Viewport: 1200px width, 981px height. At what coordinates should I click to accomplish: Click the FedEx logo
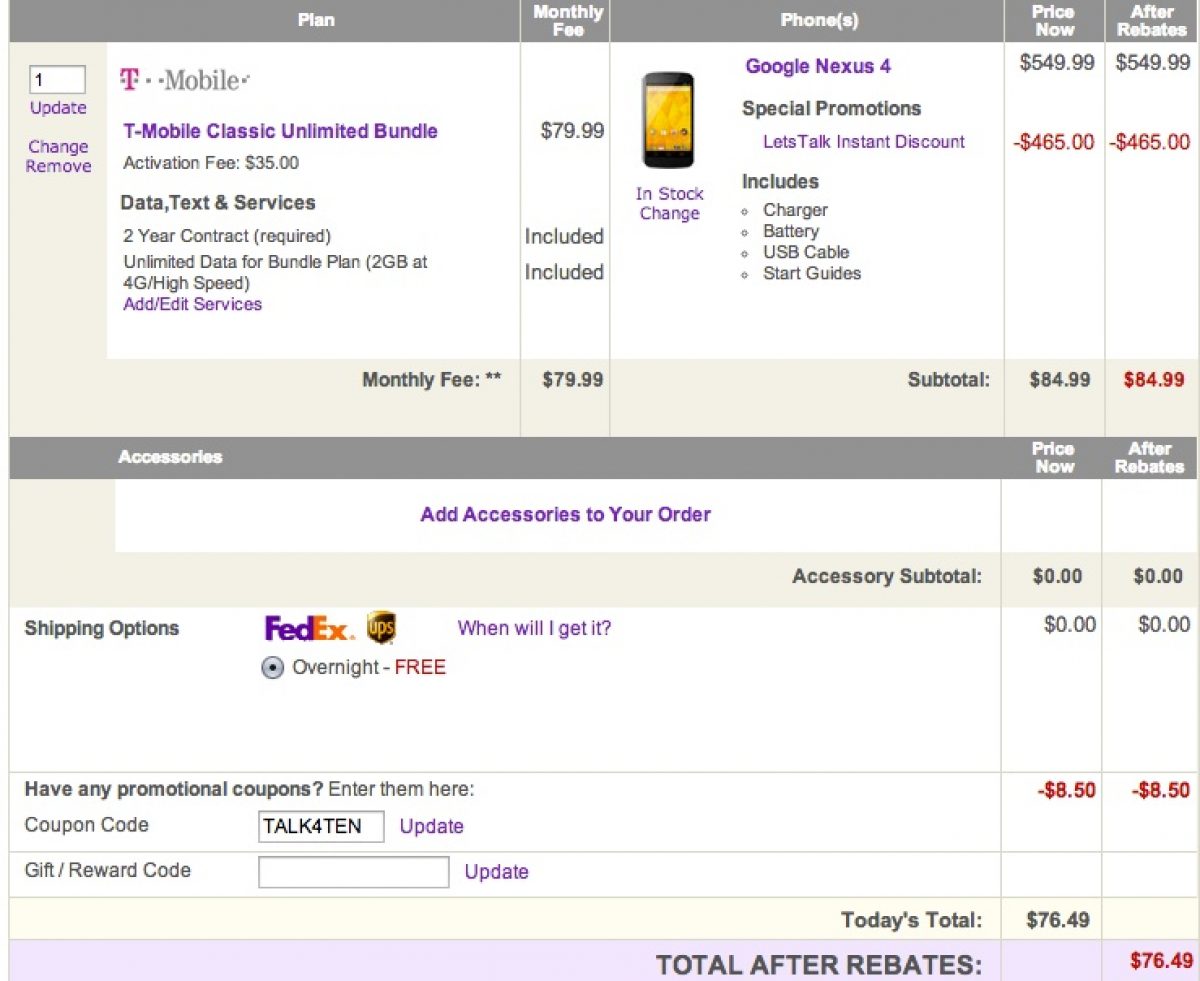[308, 629]
